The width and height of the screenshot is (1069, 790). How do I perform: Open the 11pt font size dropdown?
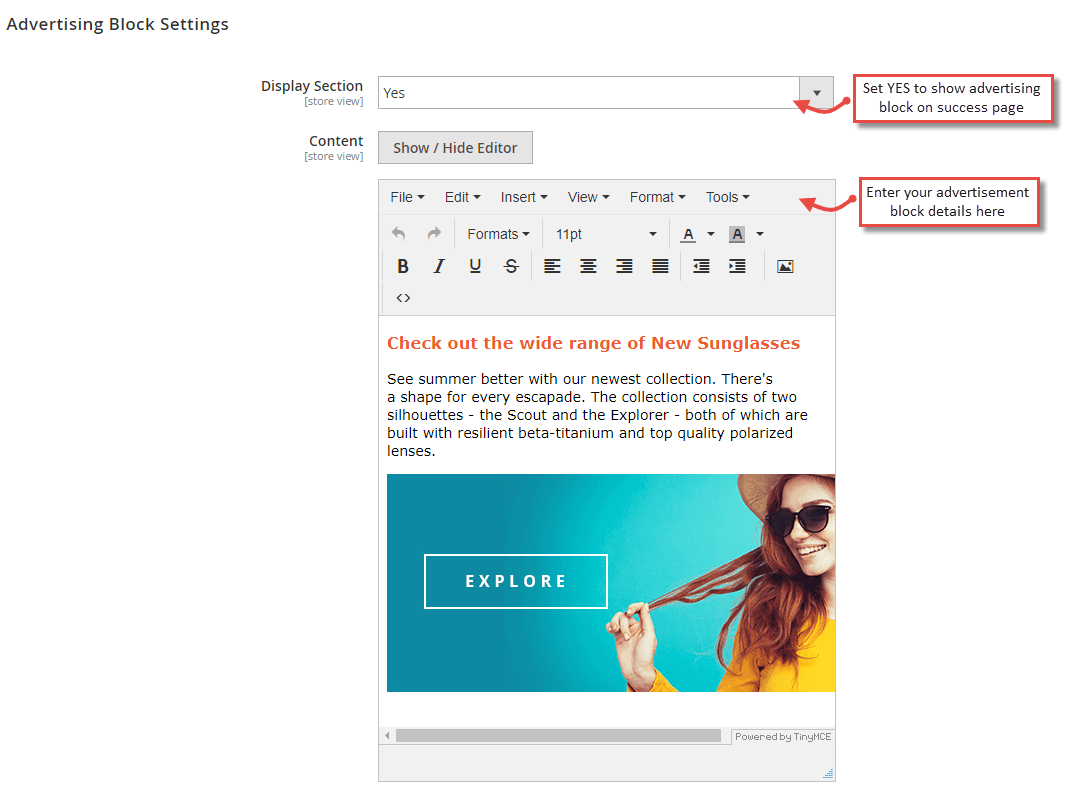tap(605, 234)
